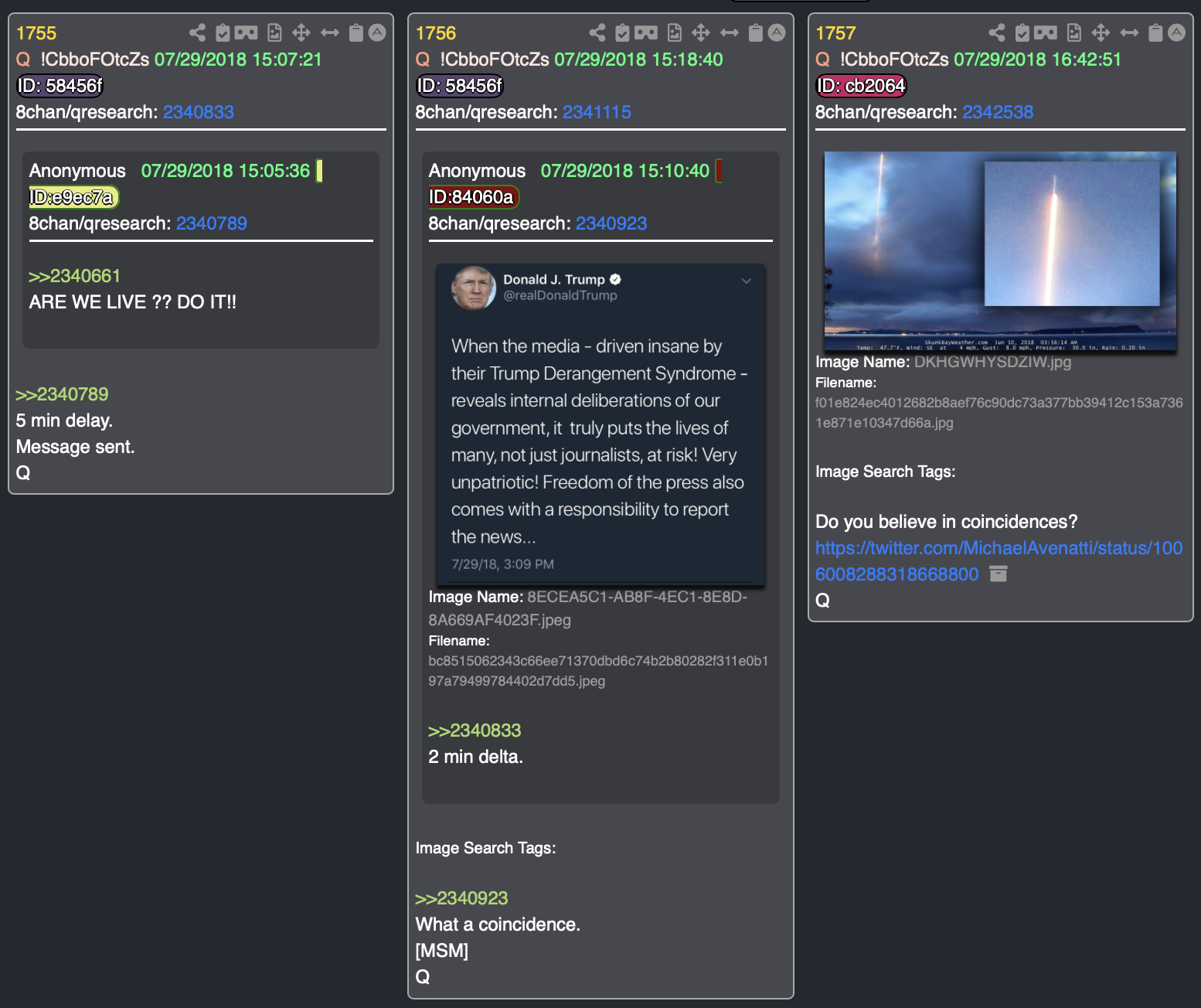This screenshot has width=1201, height=1008.
Task: Jump to quoted reply >>2340789 in post 1755
Action: point(62,394)
